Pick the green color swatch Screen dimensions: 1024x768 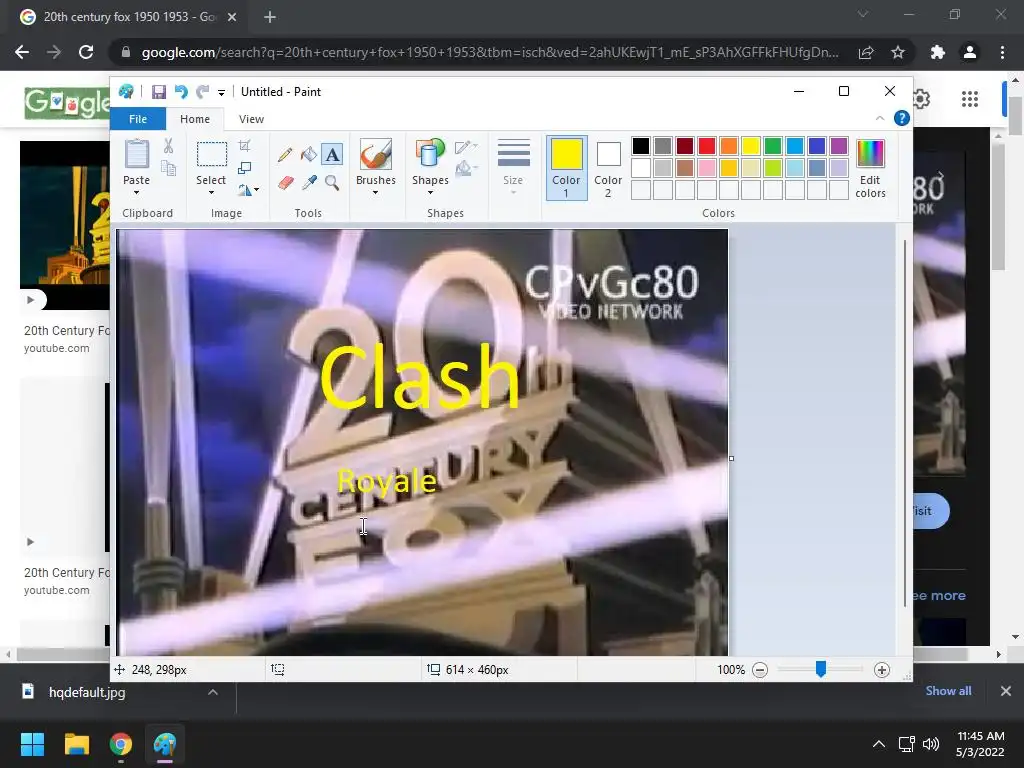point(773,146)
